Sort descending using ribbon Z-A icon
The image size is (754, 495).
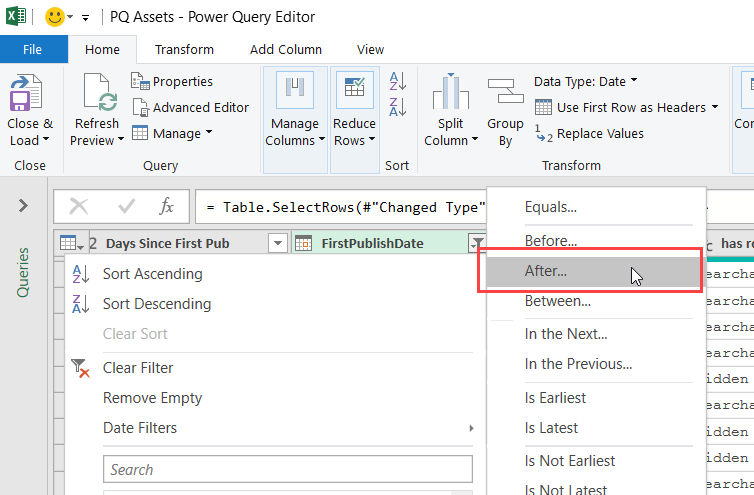tap(398, 107)
